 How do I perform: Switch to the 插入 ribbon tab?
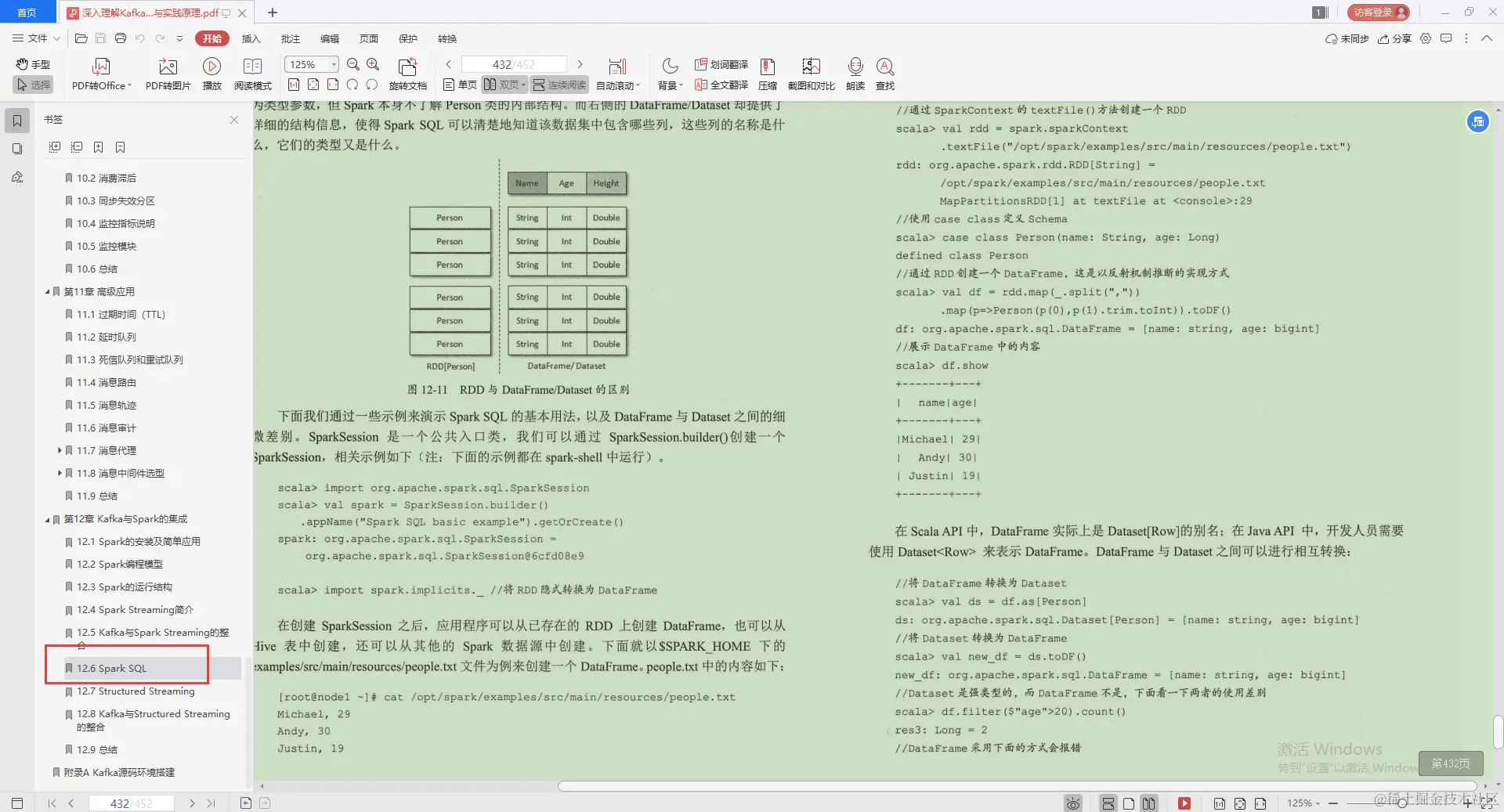[x=250, y=38]
